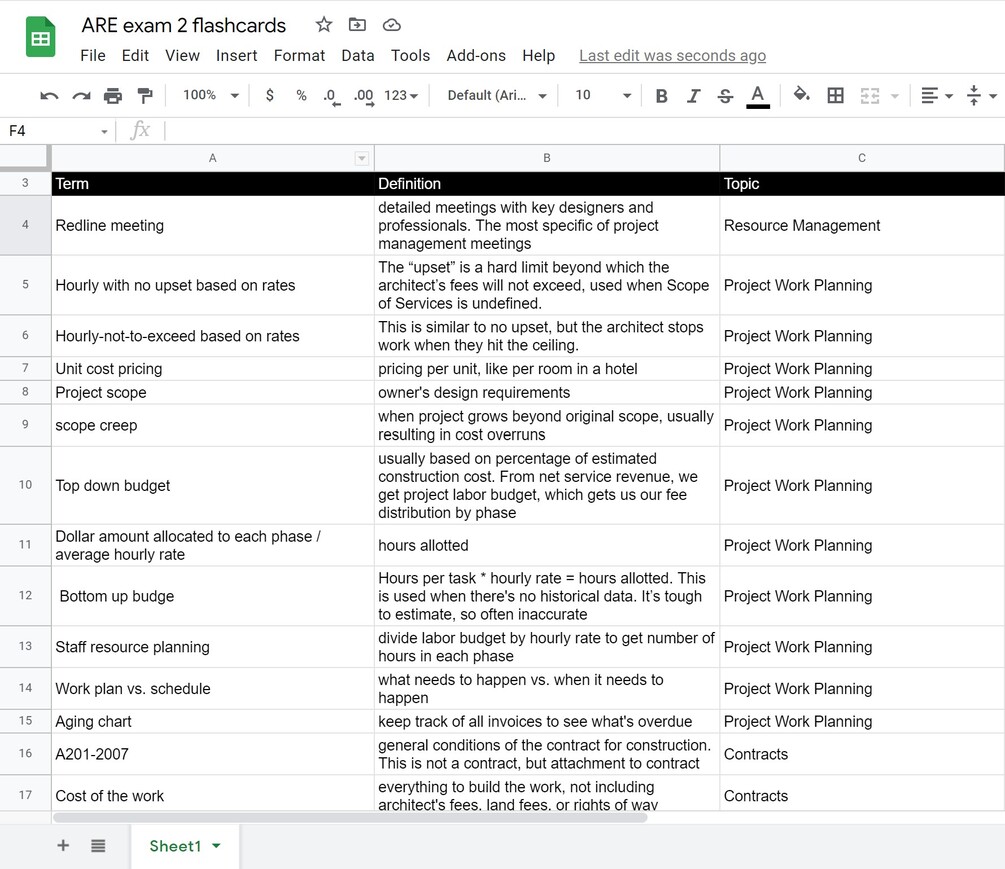This screenshot has height=869, width=1005.
Task: Increase decimal places
Action: (364, 96)
